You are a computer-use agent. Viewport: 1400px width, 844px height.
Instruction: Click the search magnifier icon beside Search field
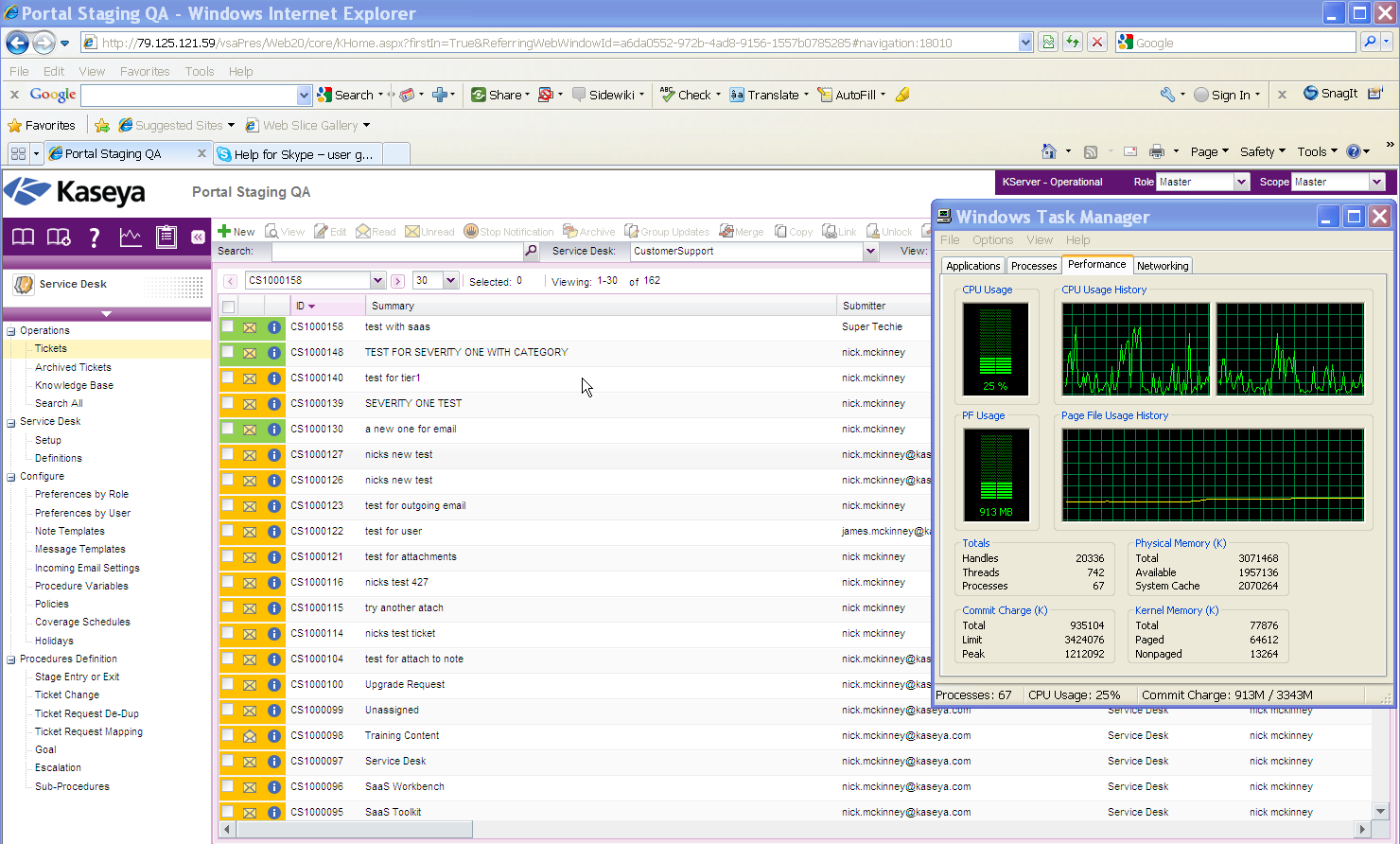(531, 252)
